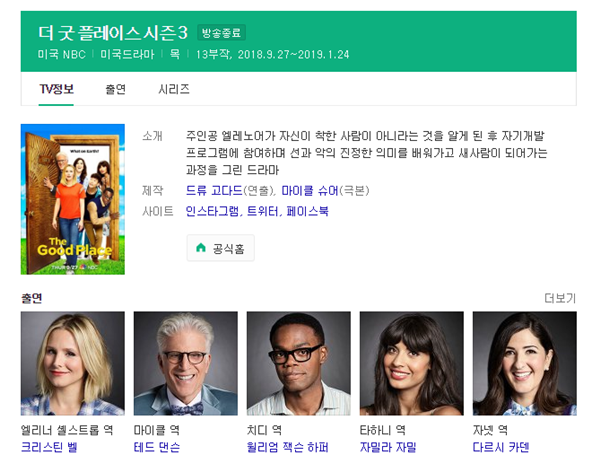The height and width of the screenshot is (472, 600).
Task: Click the 엘리너 셸스트롭 역 role text
Action: 67,430
